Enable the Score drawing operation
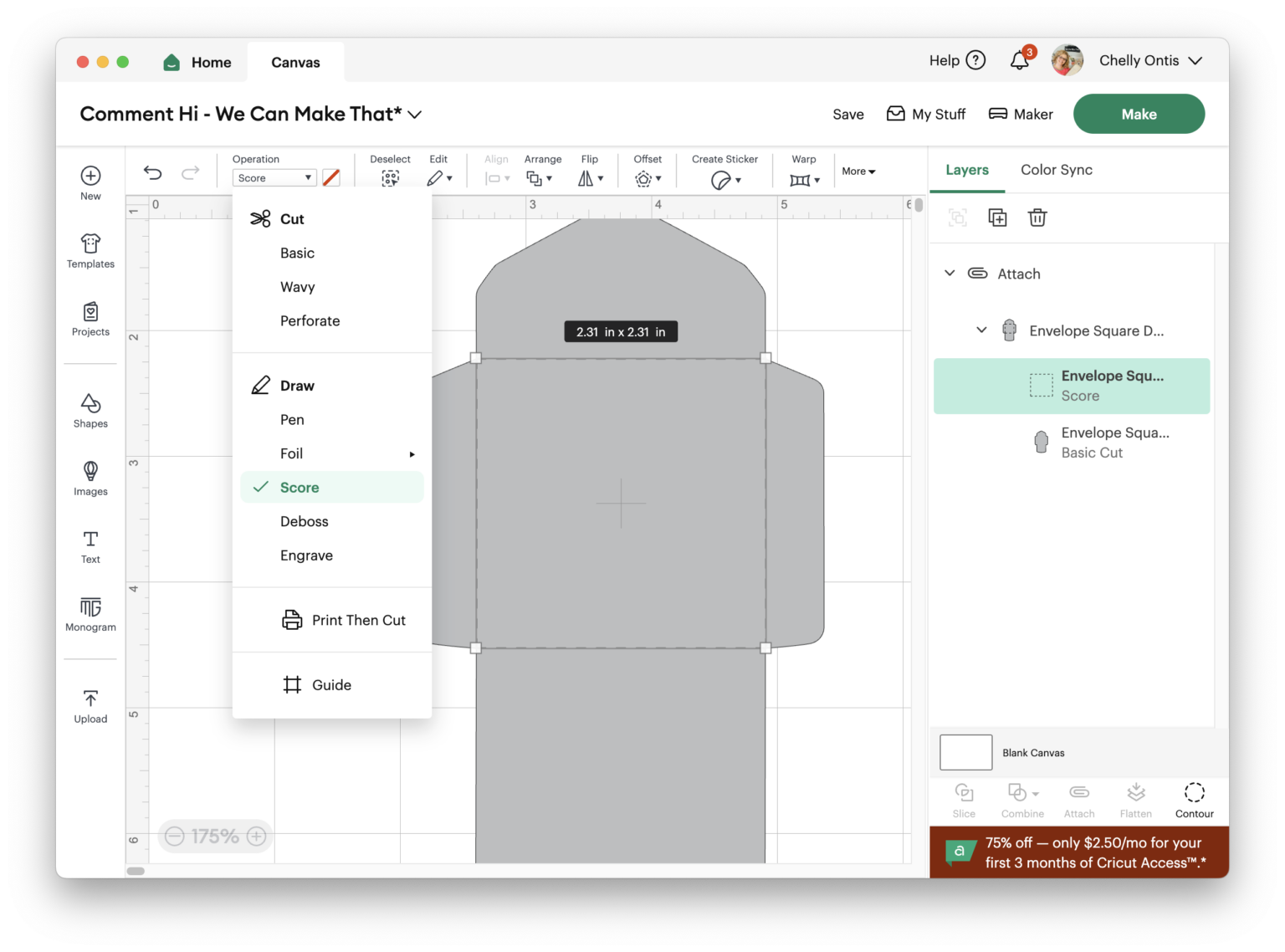The image size is (1285, 952). (x=298, y=487)
